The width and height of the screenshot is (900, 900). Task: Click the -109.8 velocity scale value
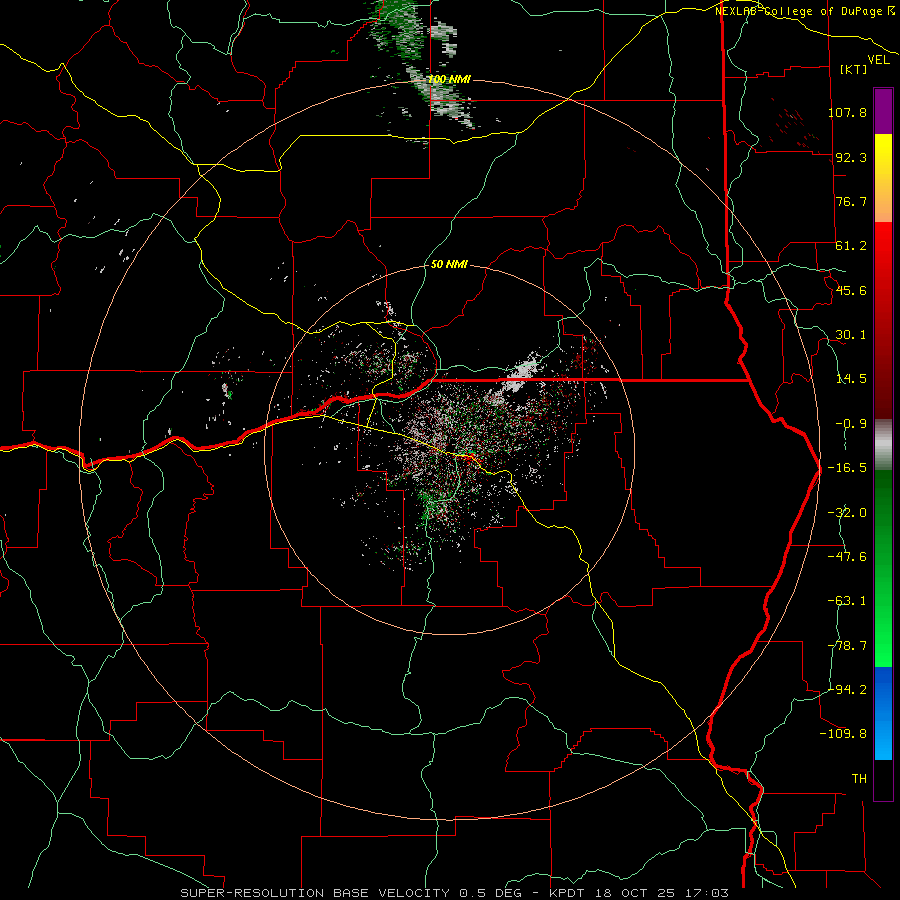pyautogui.click(x=843, y=734)
